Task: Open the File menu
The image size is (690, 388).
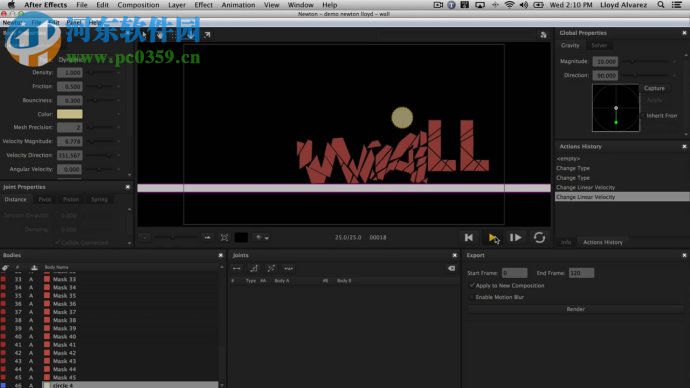Action: tap(82, 5)
